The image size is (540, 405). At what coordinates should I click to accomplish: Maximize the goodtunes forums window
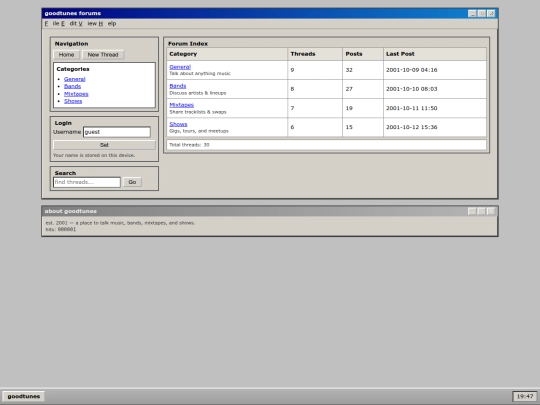click(482, 13)
